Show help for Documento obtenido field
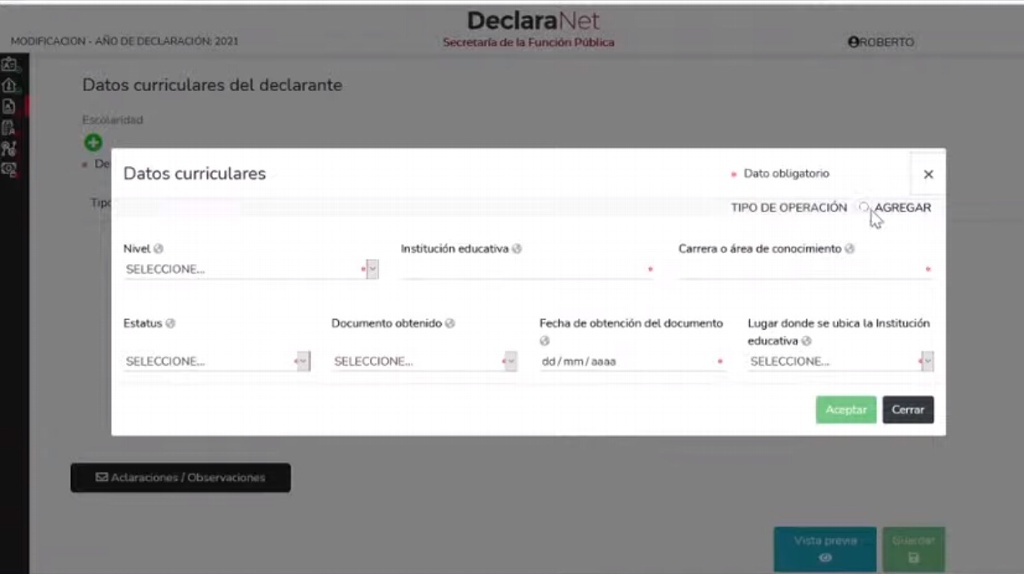 click(450, 323)
